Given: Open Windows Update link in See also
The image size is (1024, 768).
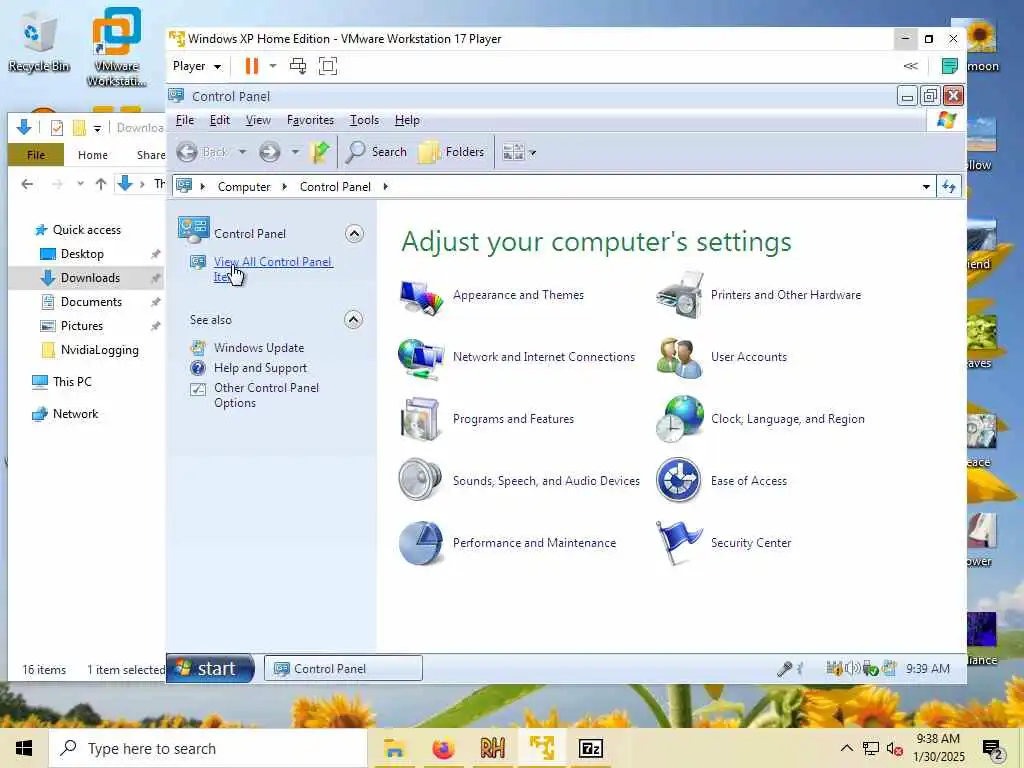Looking at the screenshot, I should click(x=259, y=348).
